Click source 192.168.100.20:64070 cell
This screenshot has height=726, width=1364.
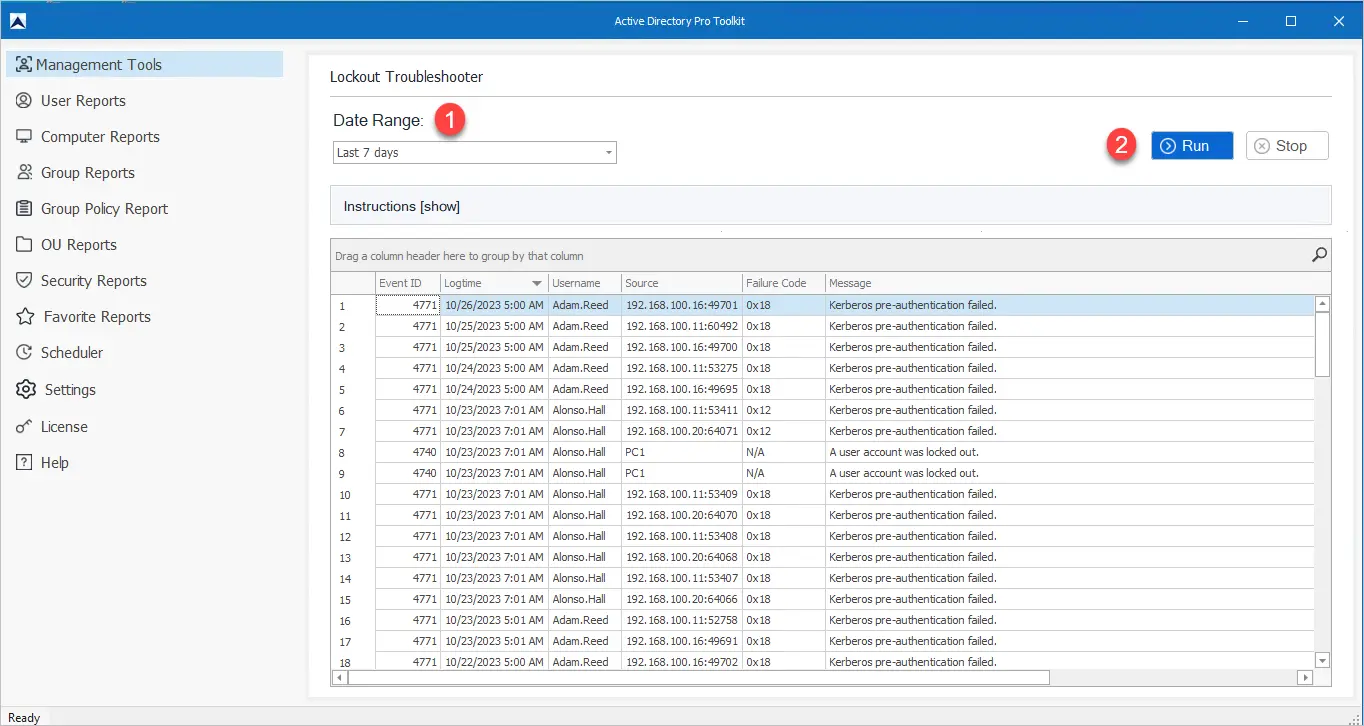[681, 515]
